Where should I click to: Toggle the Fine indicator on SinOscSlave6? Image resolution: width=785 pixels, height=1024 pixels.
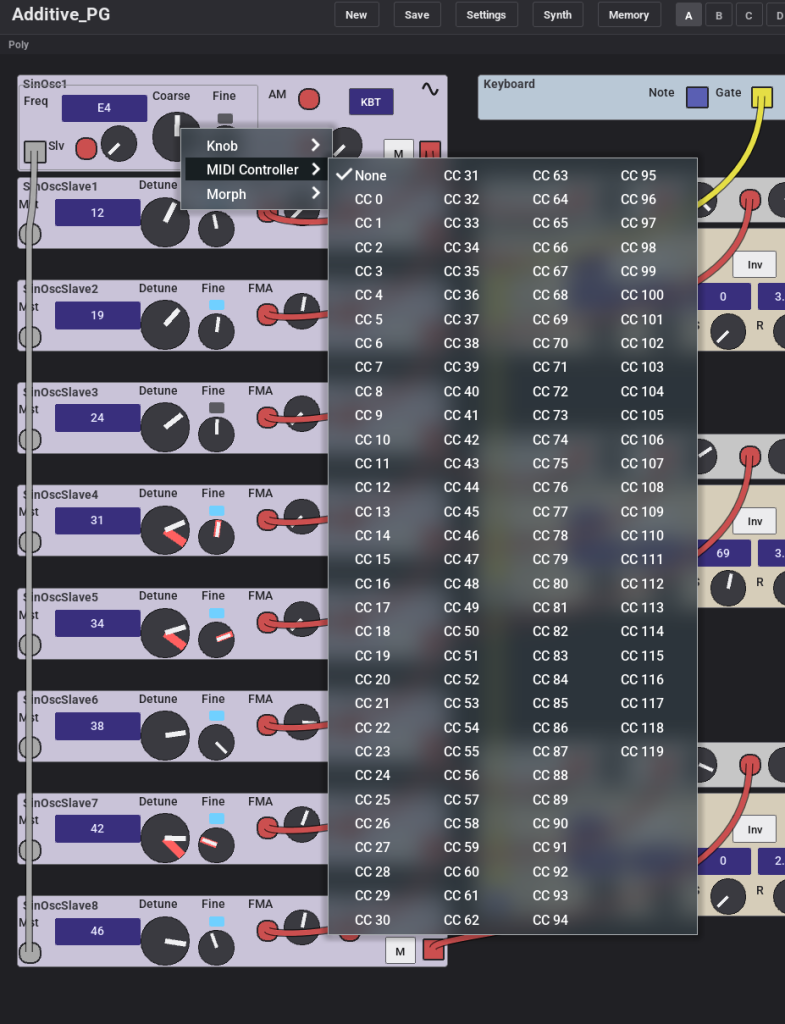(x=216, y=716)
